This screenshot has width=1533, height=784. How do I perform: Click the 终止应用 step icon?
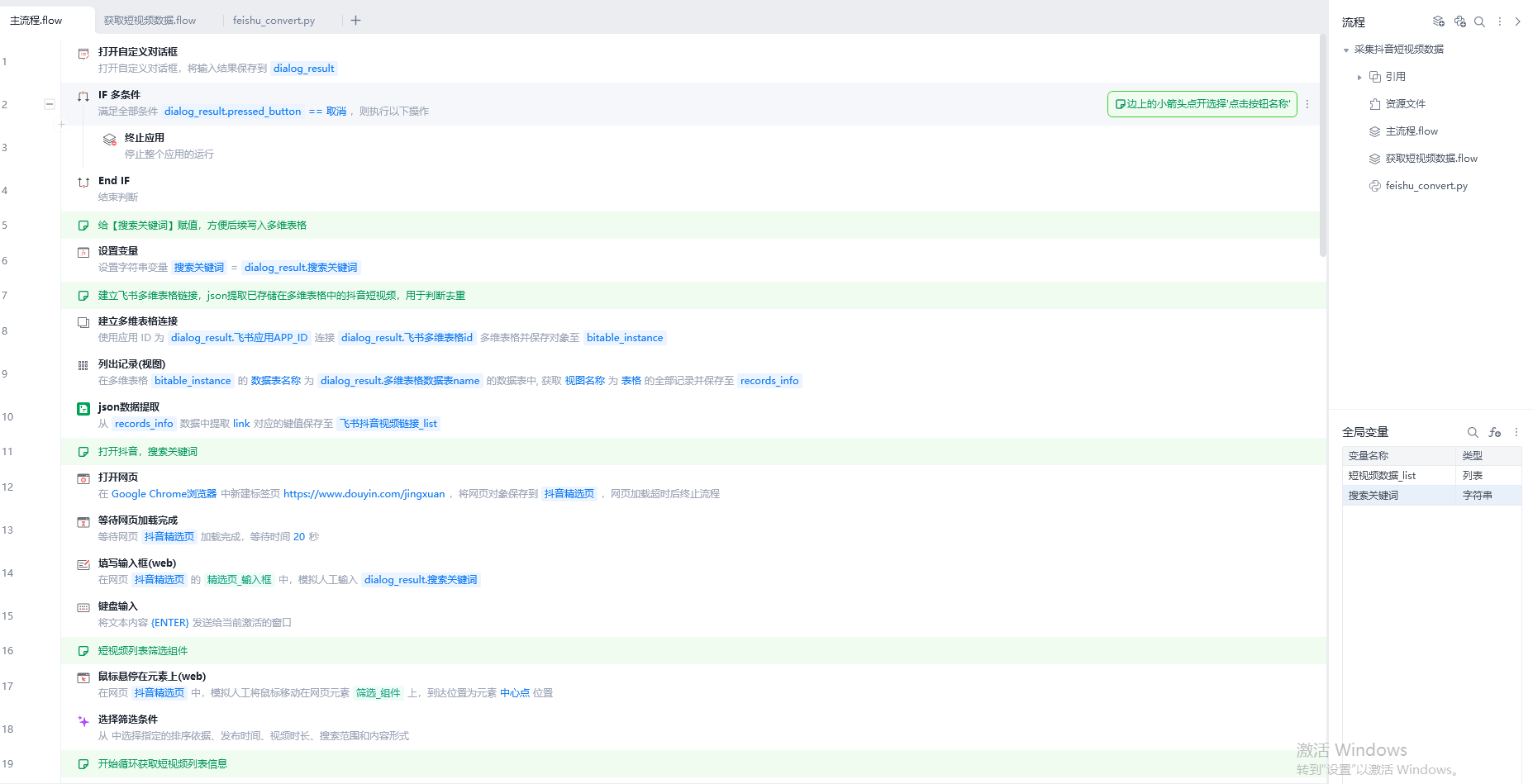point(110,140)
